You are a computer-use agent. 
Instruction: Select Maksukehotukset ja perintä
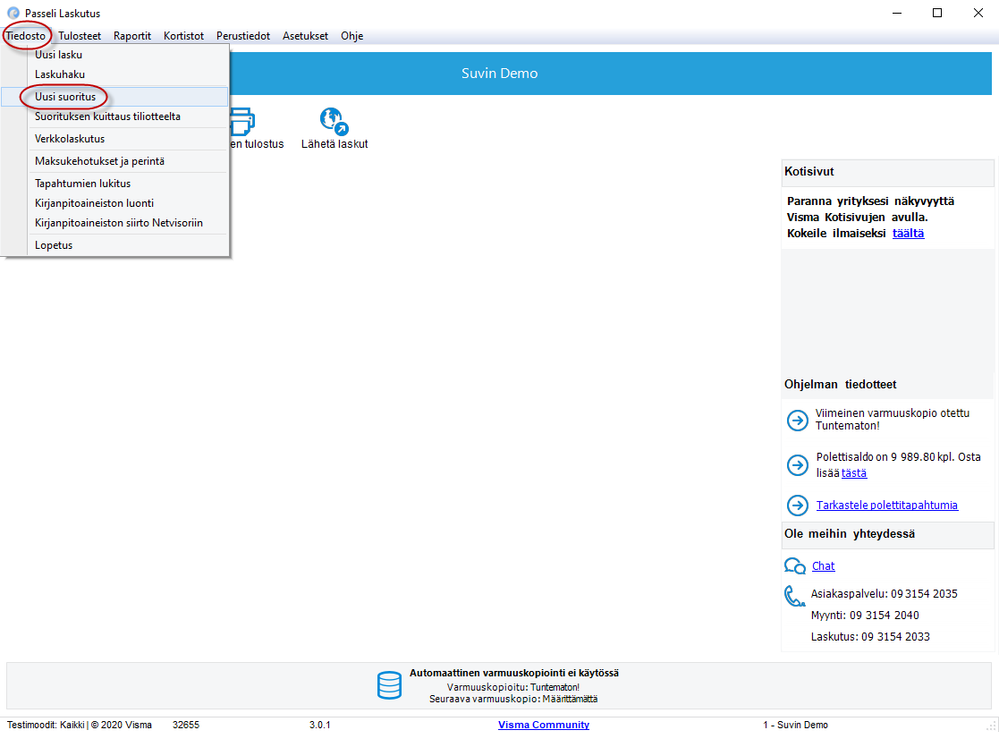(115, 161)
